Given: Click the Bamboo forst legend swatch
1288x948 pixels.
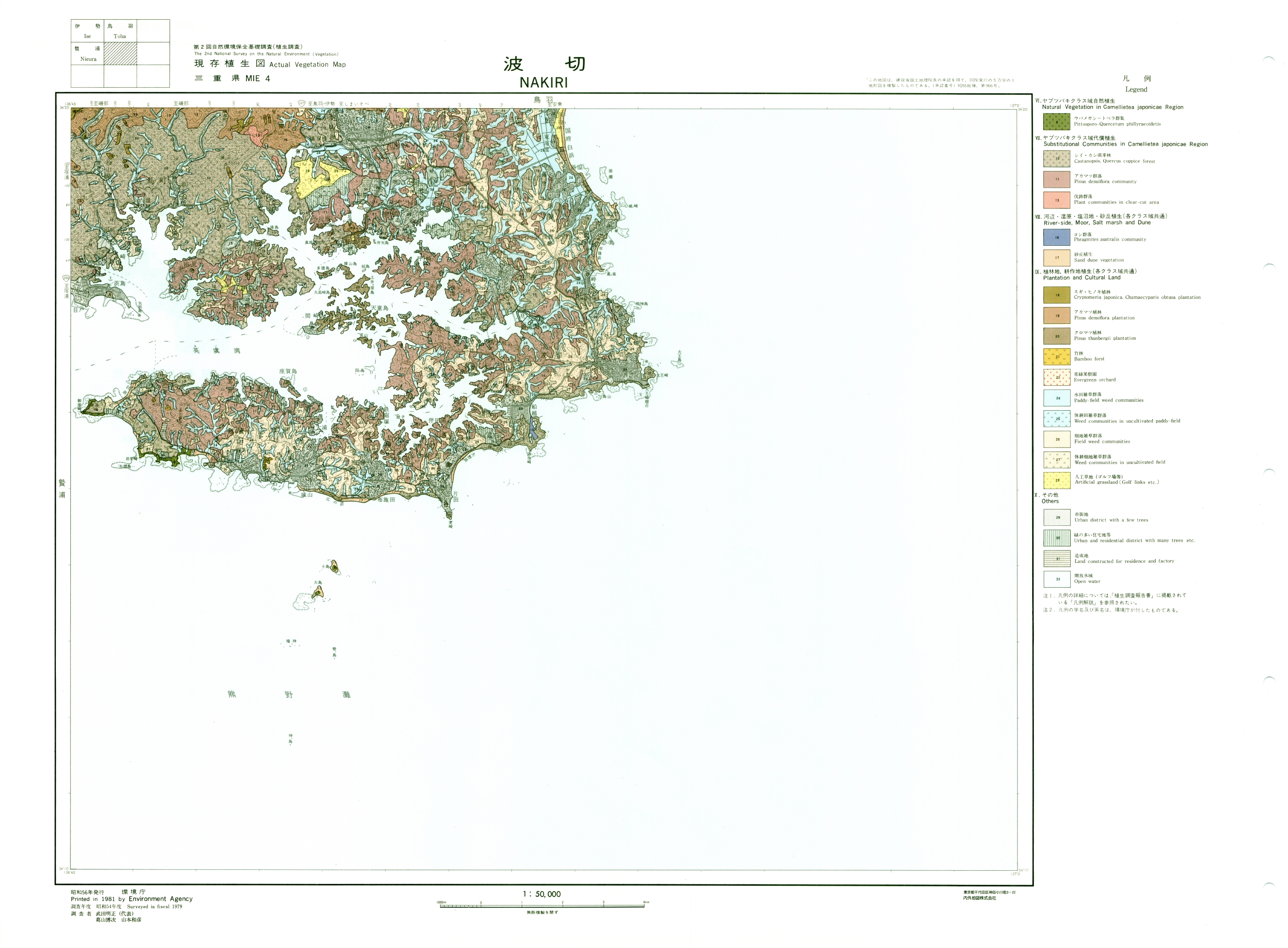Looking at the screenshot, I should [x=1056, y=357].
